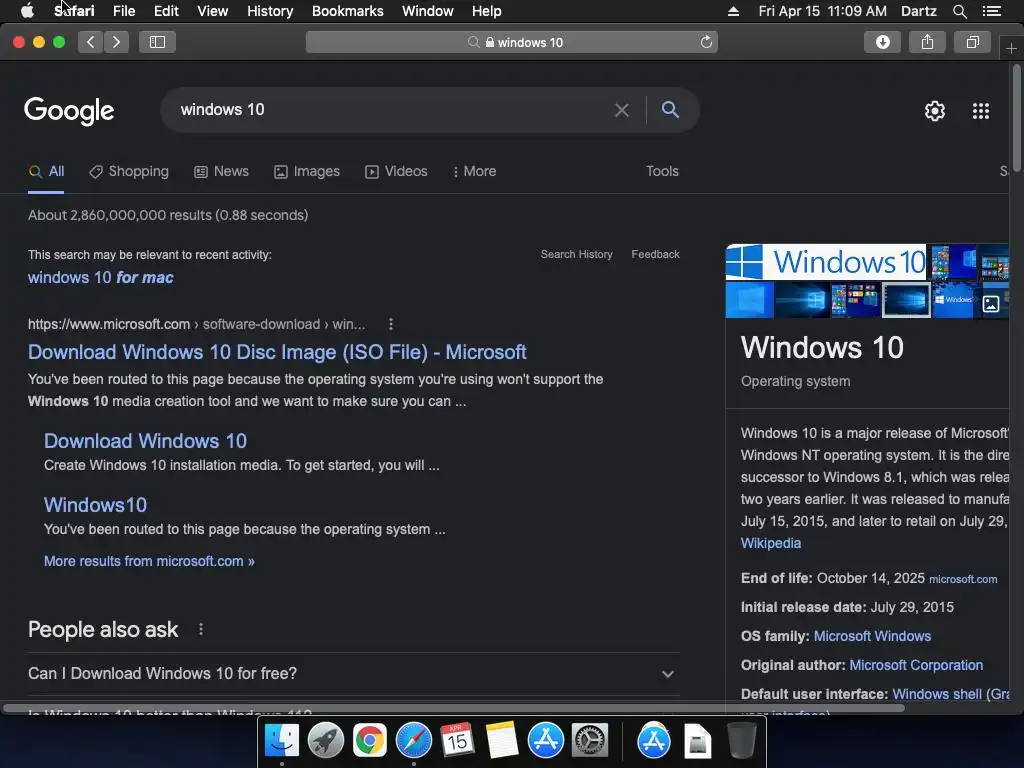Open the "Download Windows 10" sublink
The width and height of the screenshot is (1024, 768).
(145, 441)
